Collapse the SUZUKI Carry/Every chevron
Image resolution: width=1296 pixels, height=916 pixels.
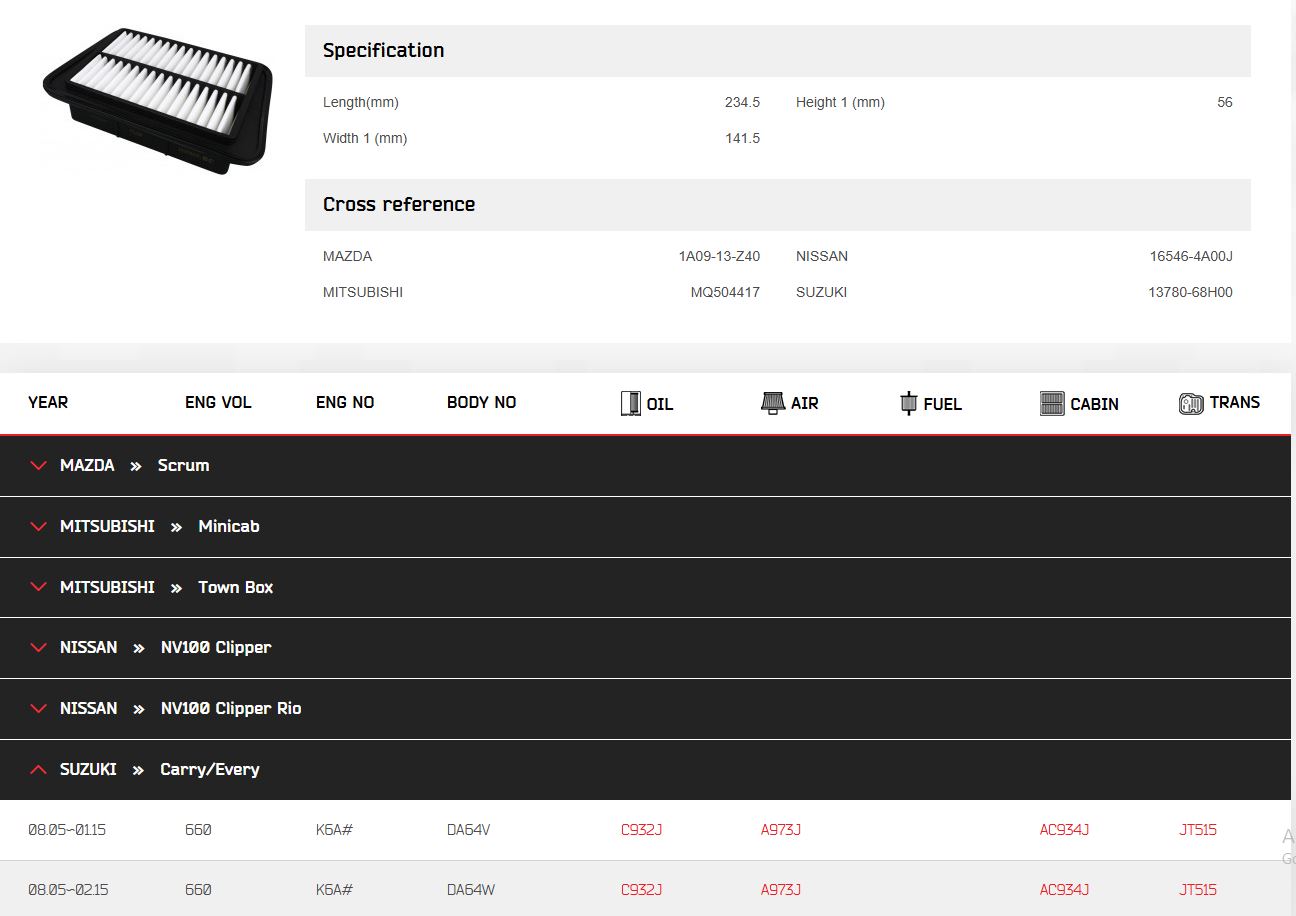(x=39, y=769)
